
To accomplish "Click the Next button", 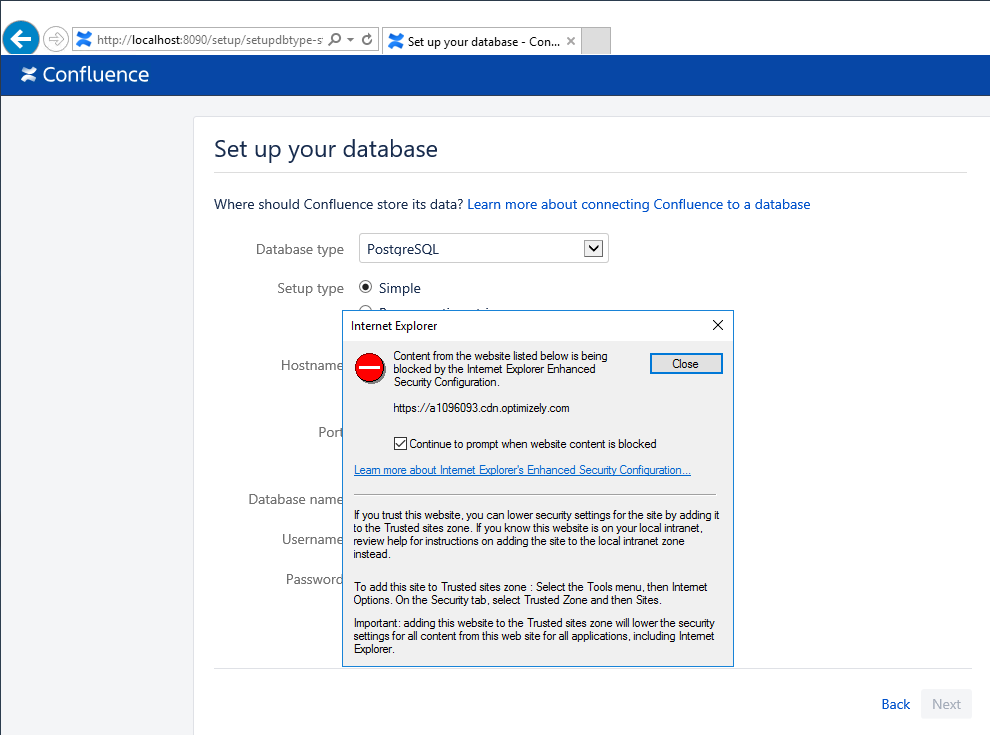I will pos(946,704).
